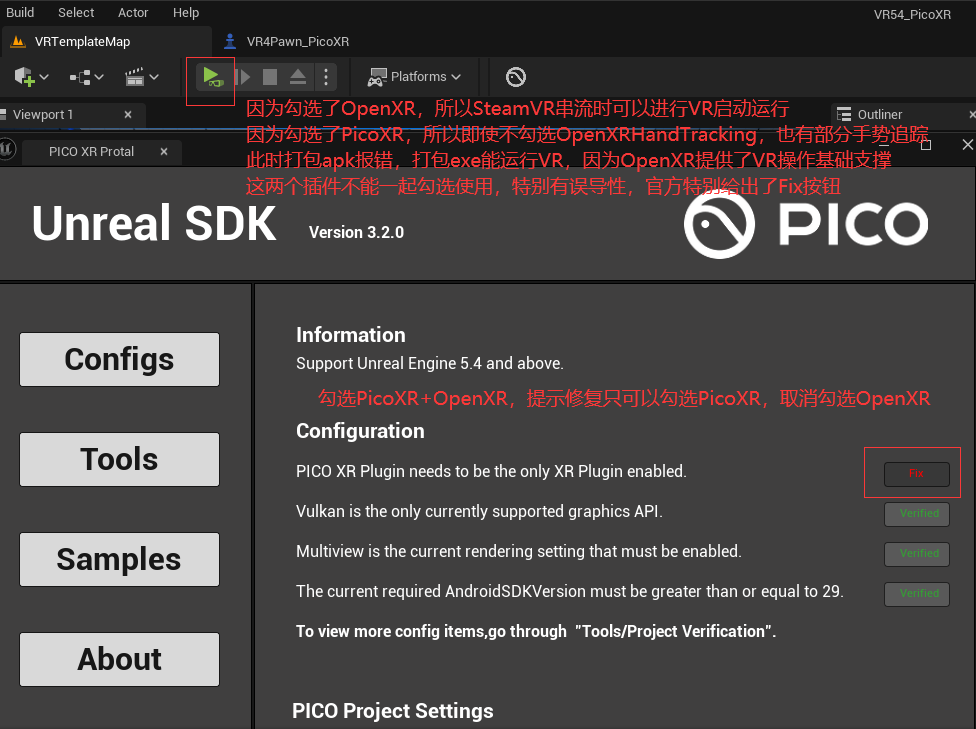Click the eject button
Screen dimensions: 976x729
click(298, 77)
